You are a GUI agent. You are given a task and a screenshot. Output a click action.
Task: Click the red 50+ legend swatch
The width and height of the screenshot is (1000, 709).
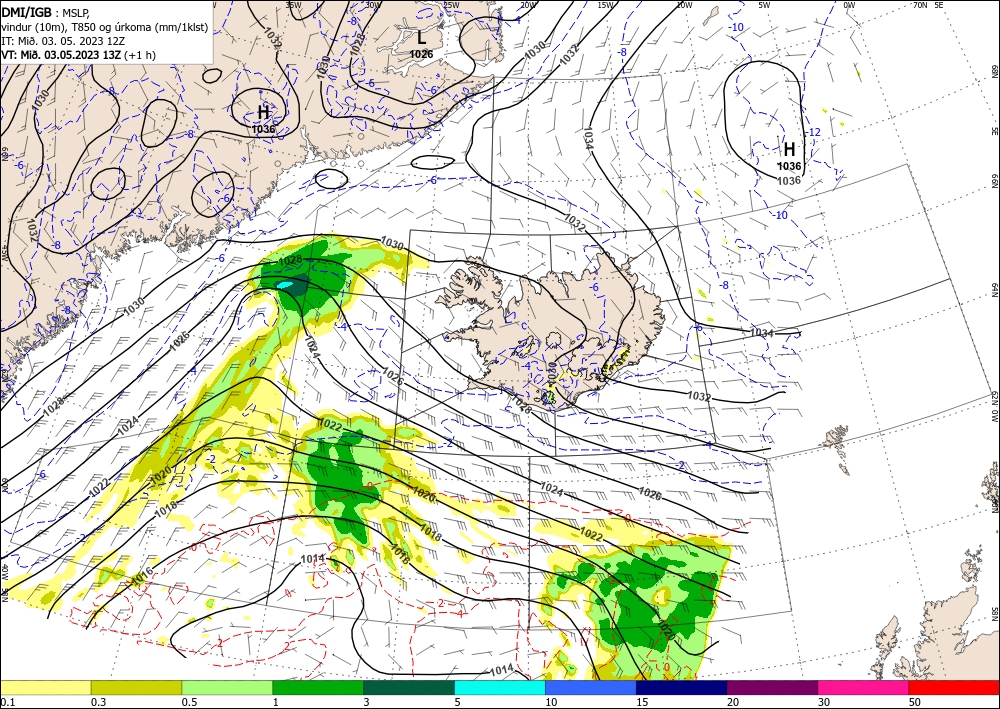pos(954,687)
